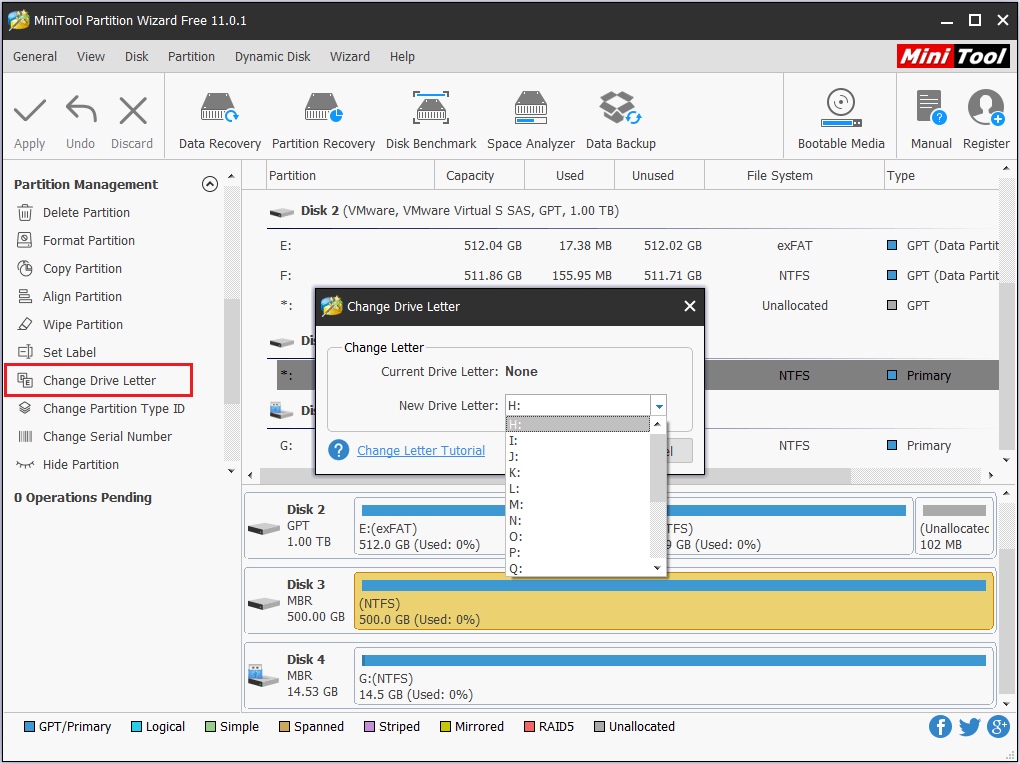
Task: Click the Disk 2 header row in list
Action: pos(632,211)
